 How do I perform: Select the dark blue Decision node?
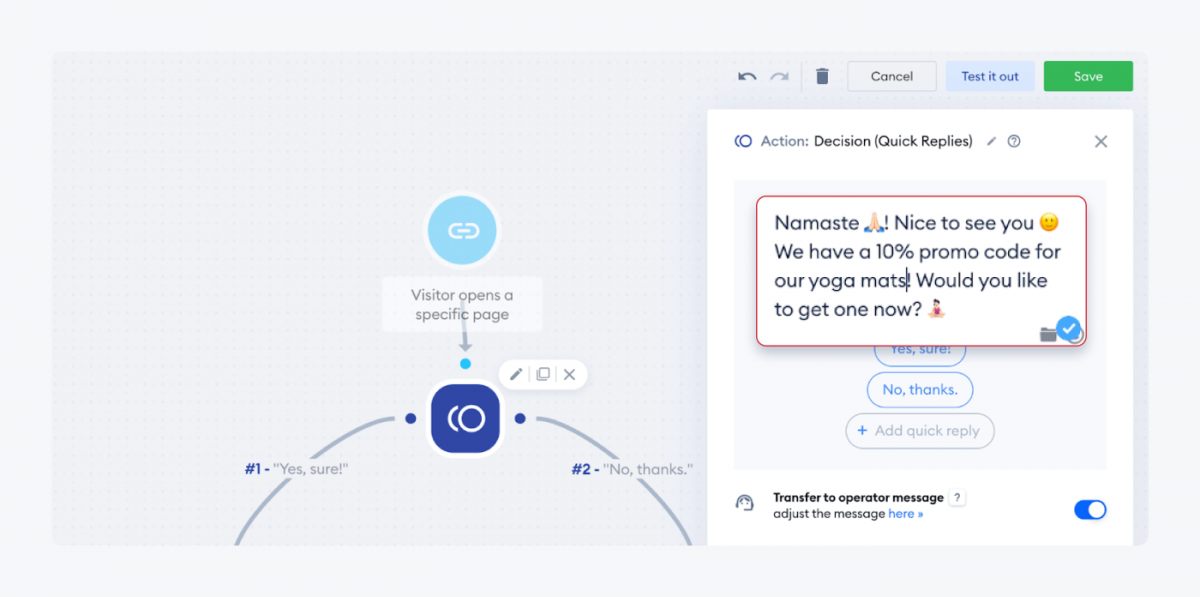[464, 419]
